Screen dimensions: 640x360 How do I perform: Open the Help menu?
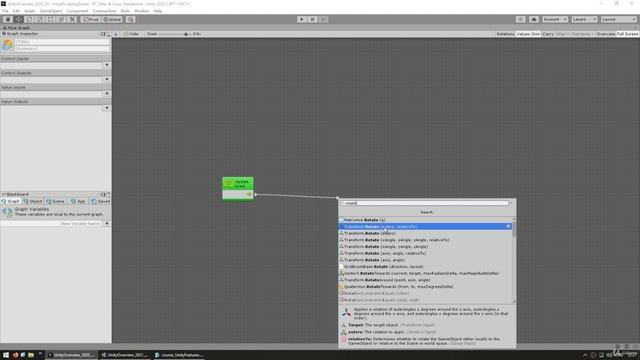tap(158, 11)
